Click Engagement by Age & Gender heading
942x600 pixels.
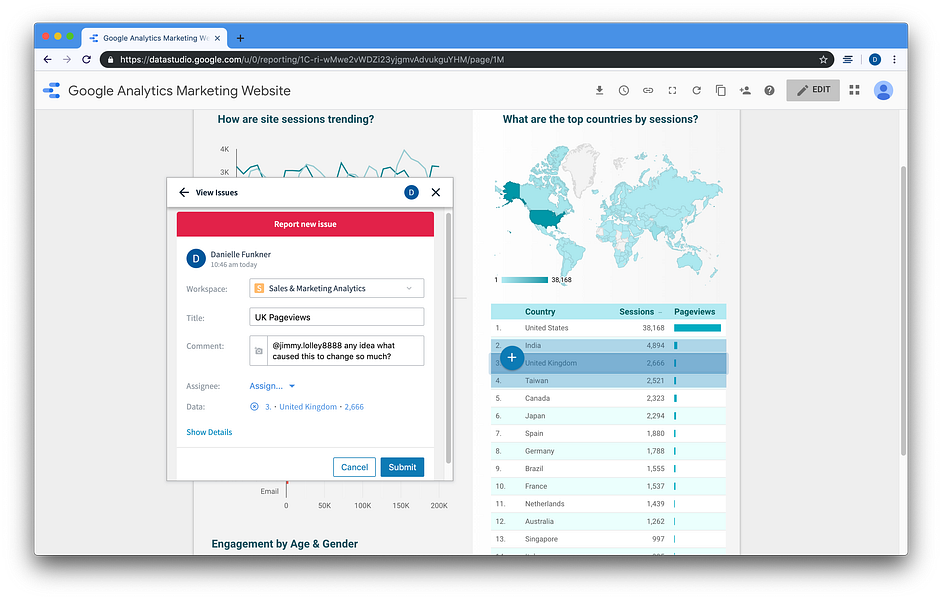point(284,544)
